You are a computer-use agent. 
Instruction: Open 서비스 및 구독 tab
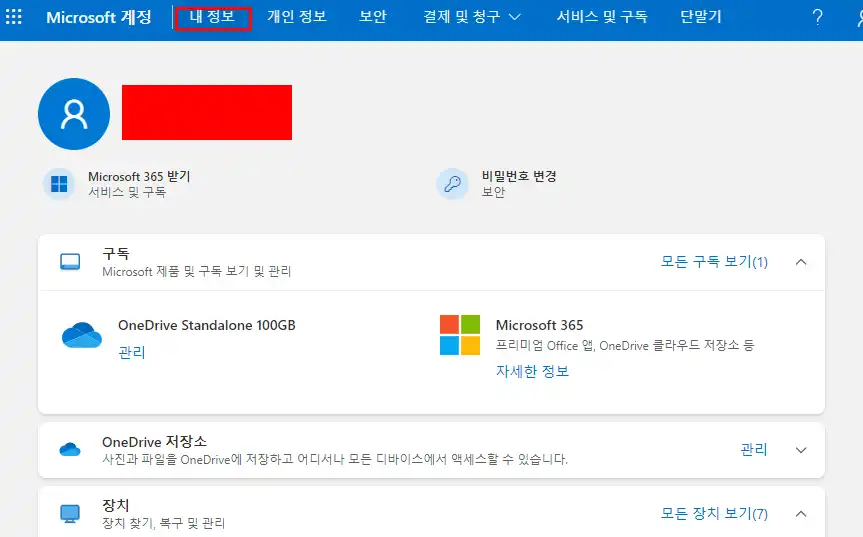(x=602, y=17)
